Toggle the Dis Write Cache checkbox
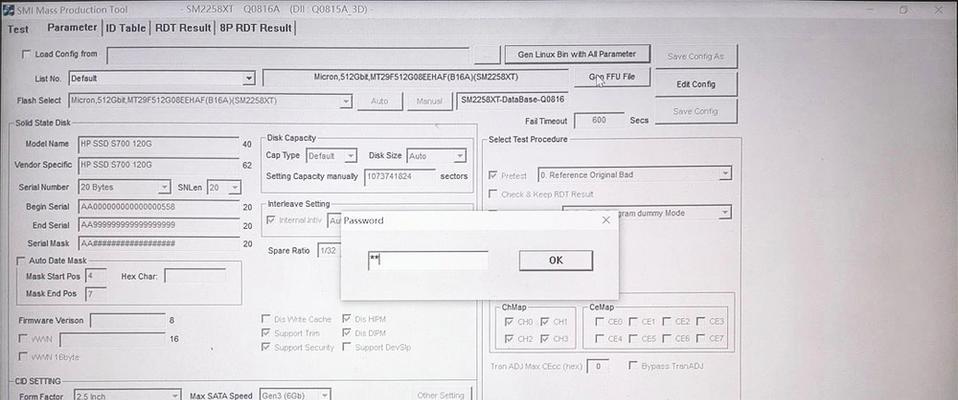 pyautogui.click(x=265, y=319)
